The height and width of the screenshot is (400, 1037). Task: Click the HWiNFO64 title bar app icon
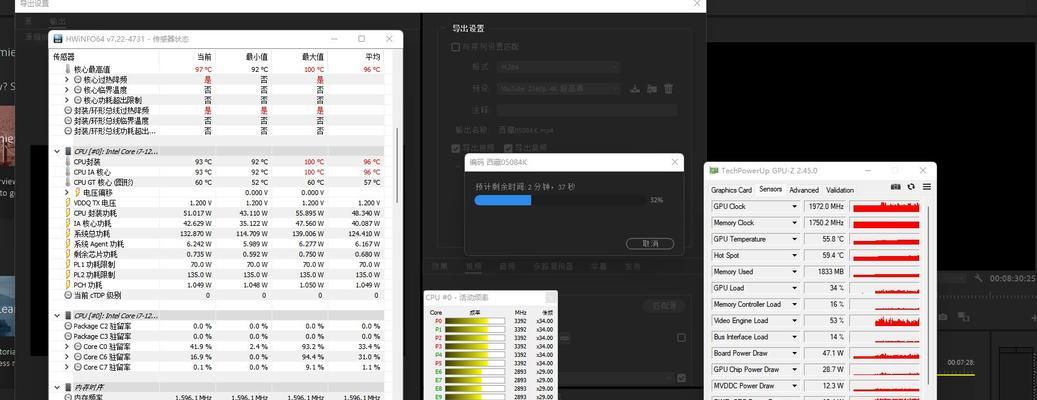(x=58, y=39)
